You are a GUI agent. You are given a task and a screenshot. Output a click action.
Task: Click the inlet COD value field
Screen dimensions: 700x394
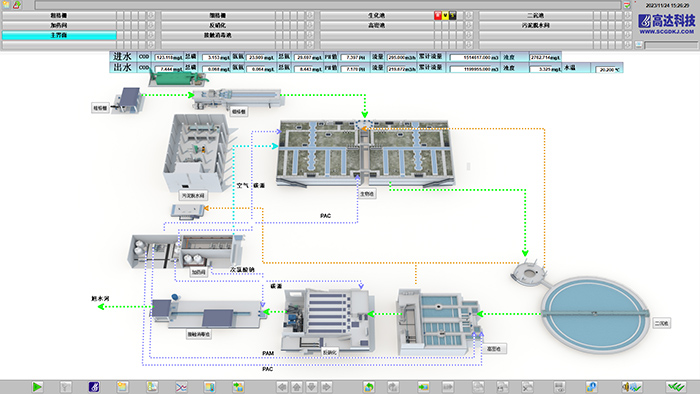coord(168,58)
